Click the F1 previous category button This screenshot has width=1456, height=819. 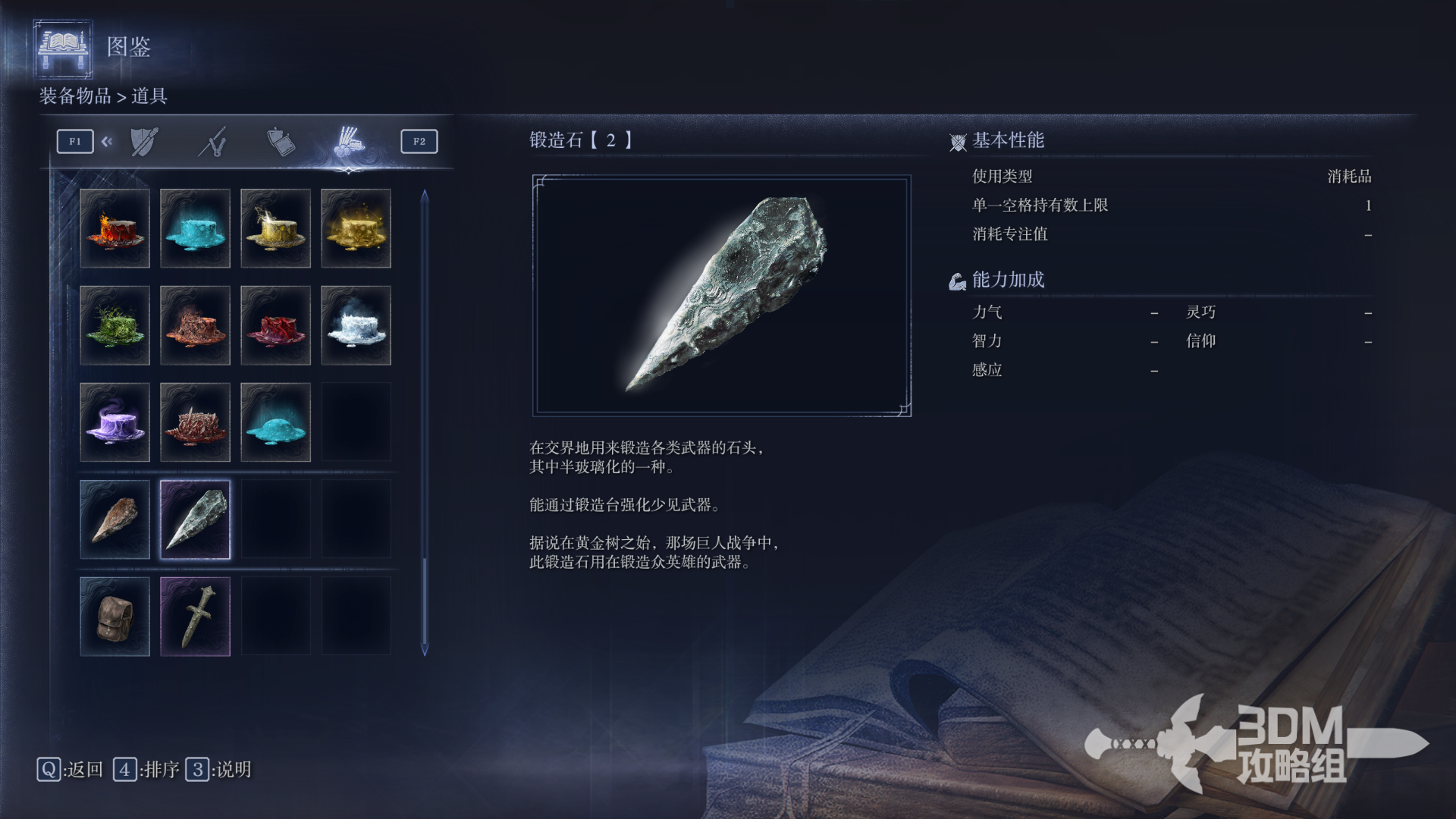75,141
